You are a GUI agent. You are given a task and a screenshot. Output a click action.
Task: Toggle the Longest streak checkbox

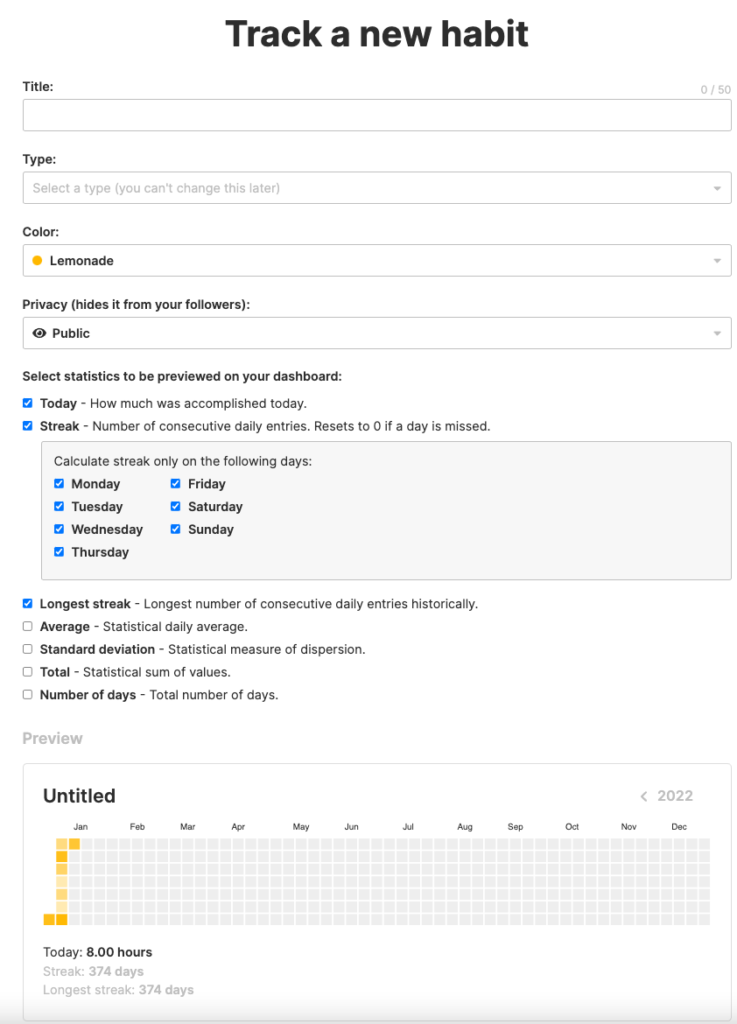(x=28, y=604)
